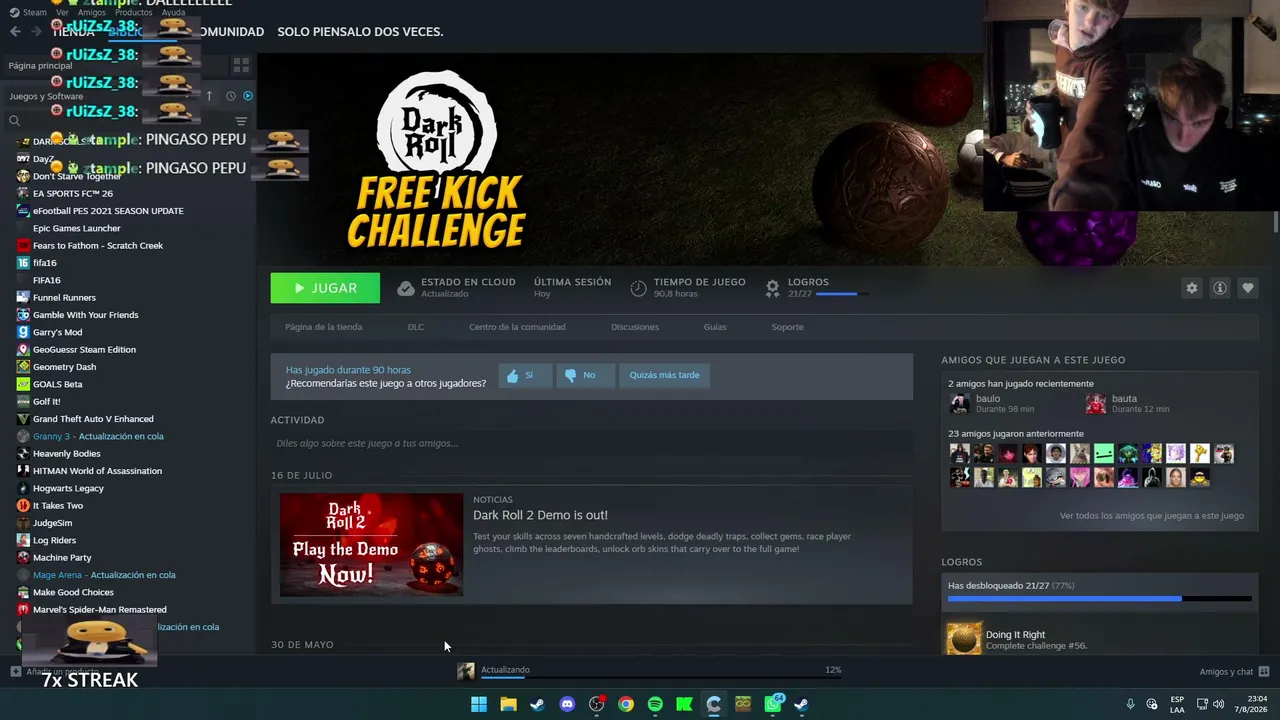Open the game info icon
The image size is (1280, 720).
coord(1219,288)
